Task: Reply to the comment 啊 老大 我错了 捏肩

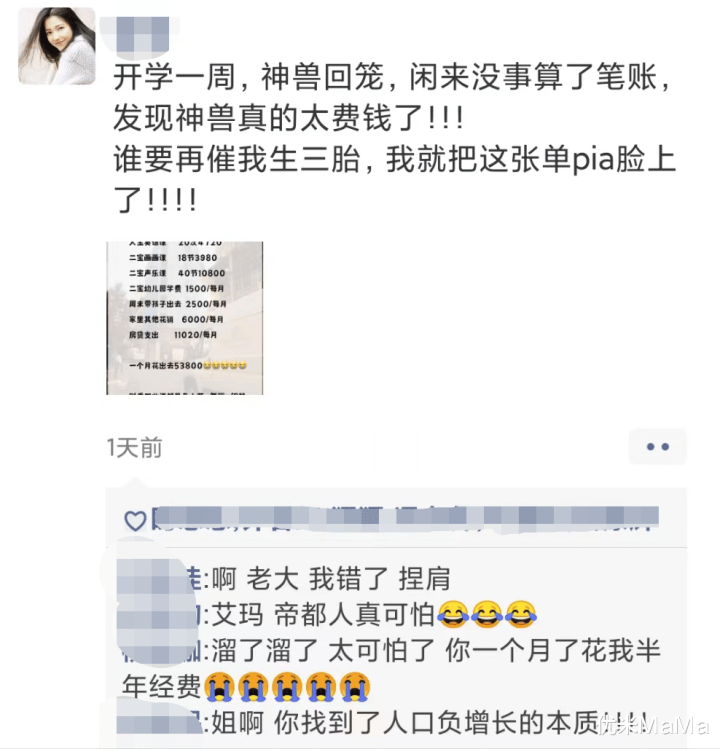Action: [x=331, y=578]
